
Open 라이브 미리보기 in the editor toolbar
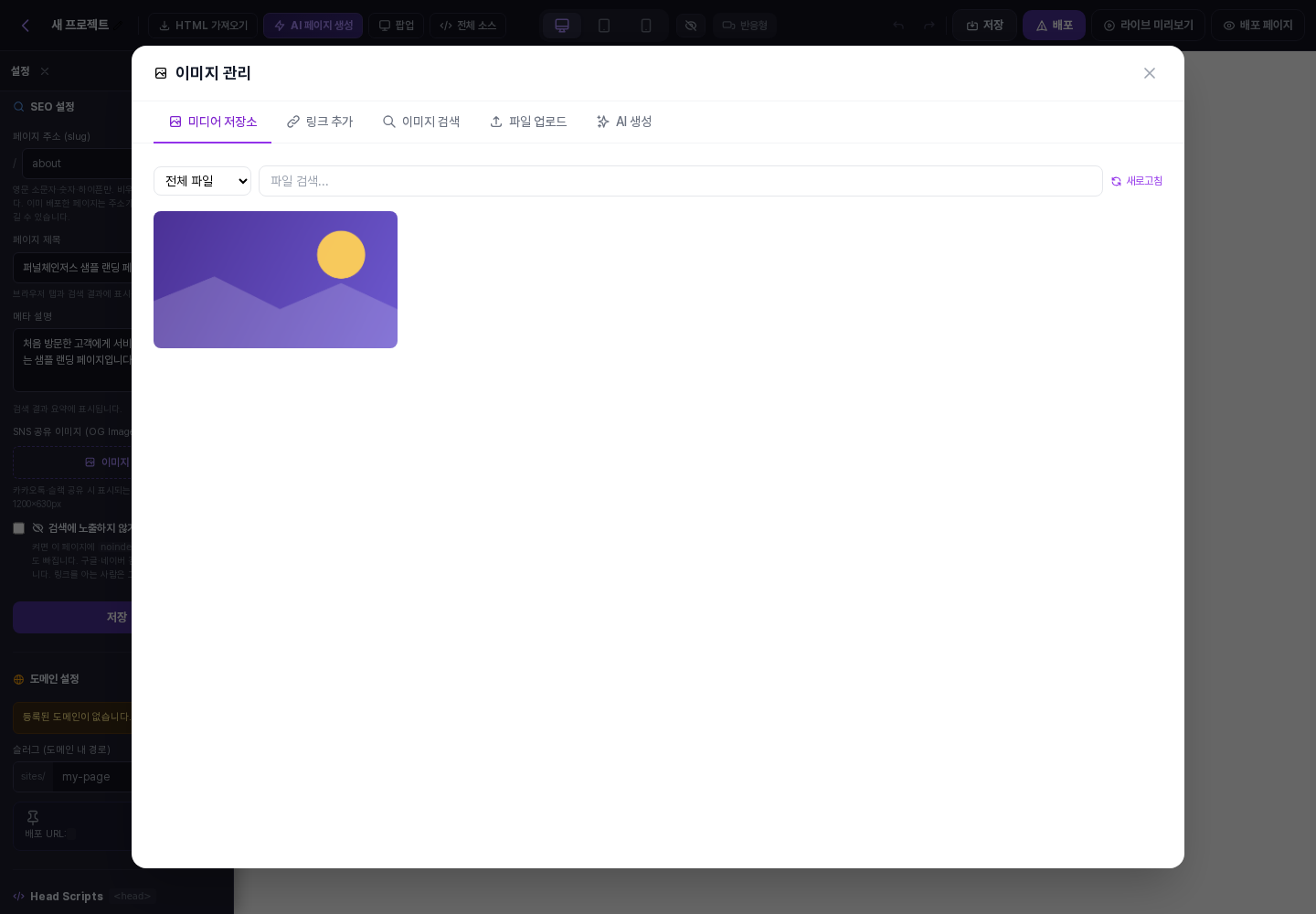point(1148,26)
